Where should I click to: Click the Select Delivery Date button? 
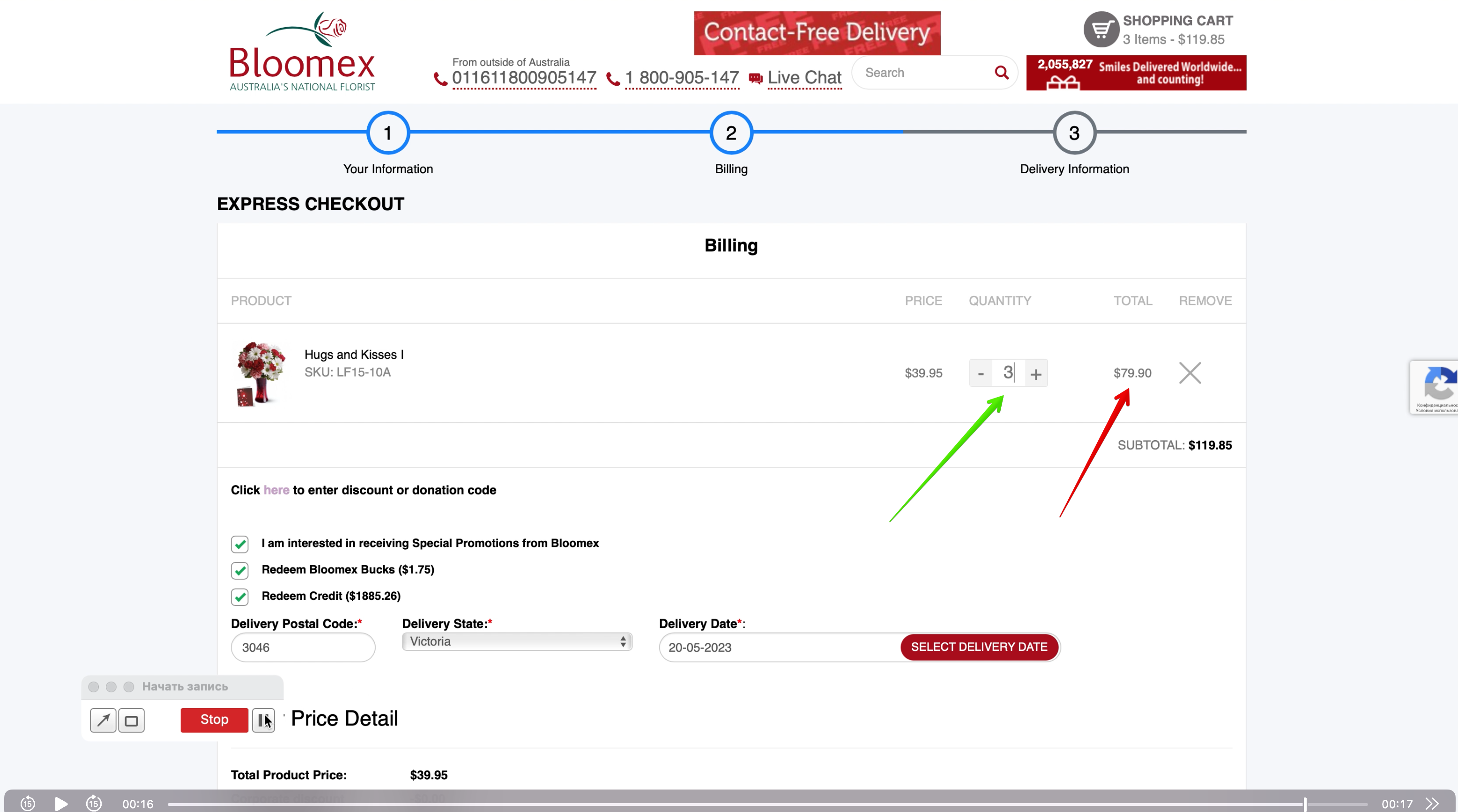[x=979, y=647]
